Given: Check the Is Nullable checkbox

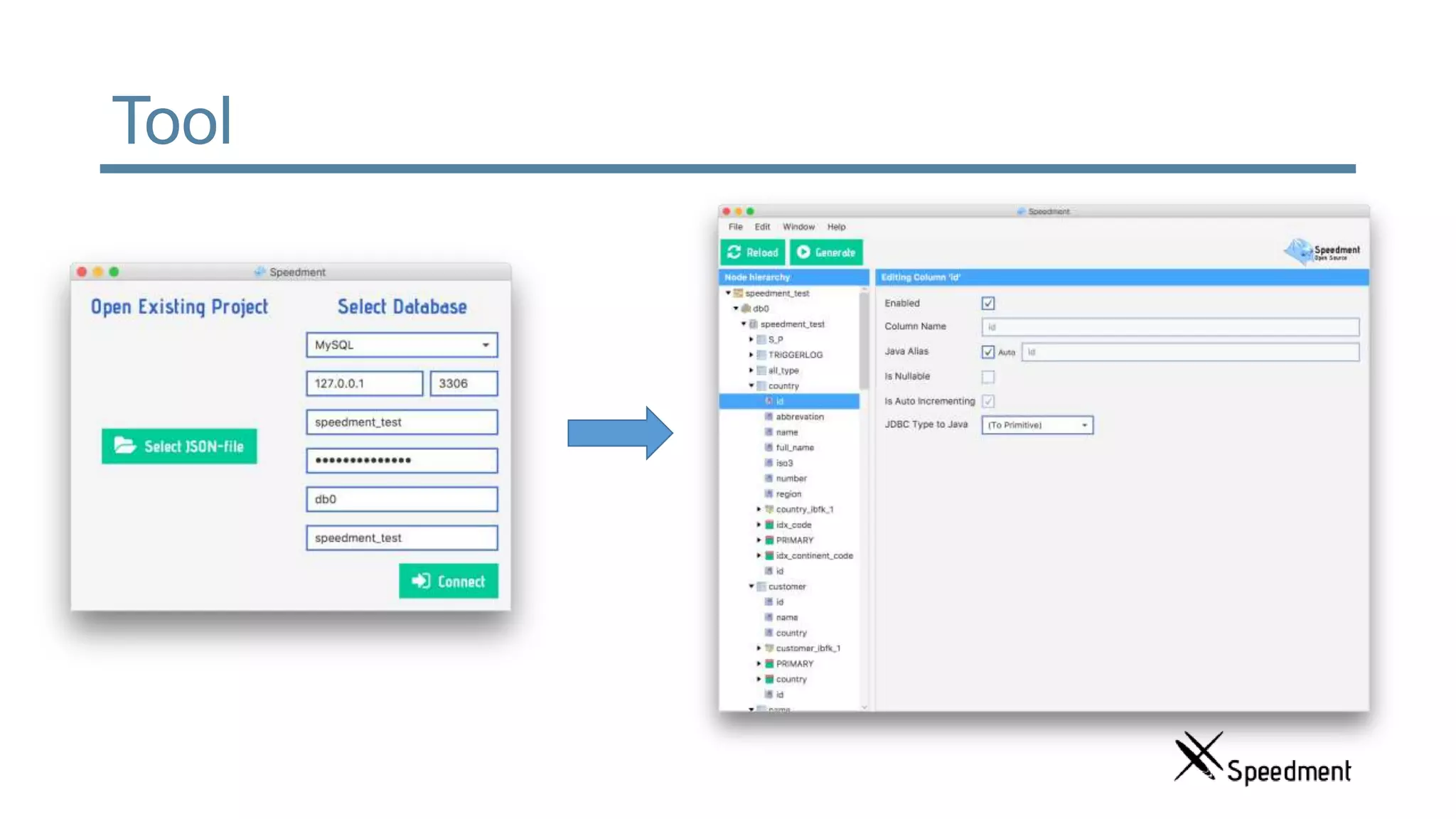Looking at the screenshot, I should tap(988, 377).
